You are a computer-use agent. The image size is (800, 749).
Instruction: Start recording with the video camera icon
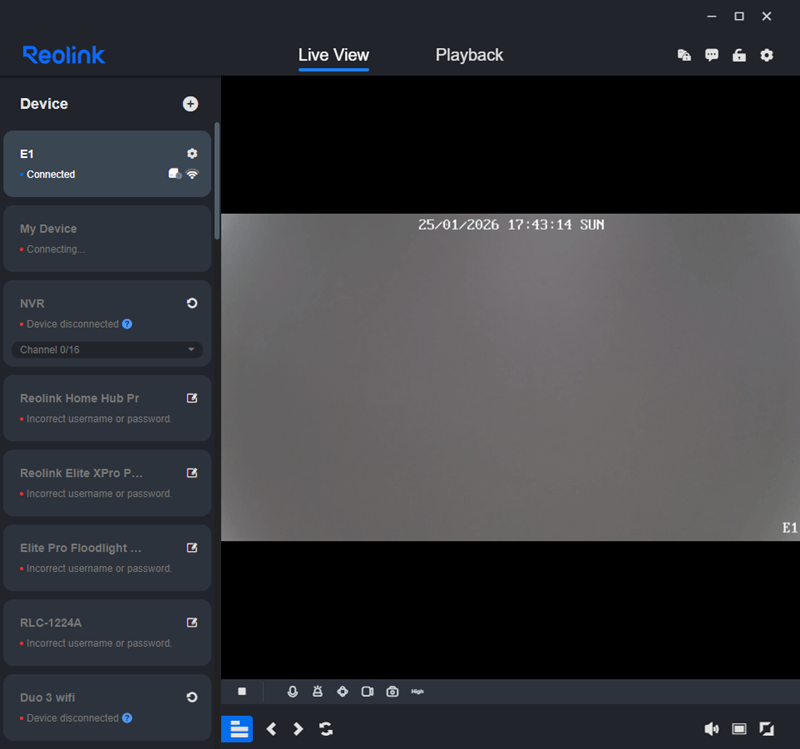point(367,692)
